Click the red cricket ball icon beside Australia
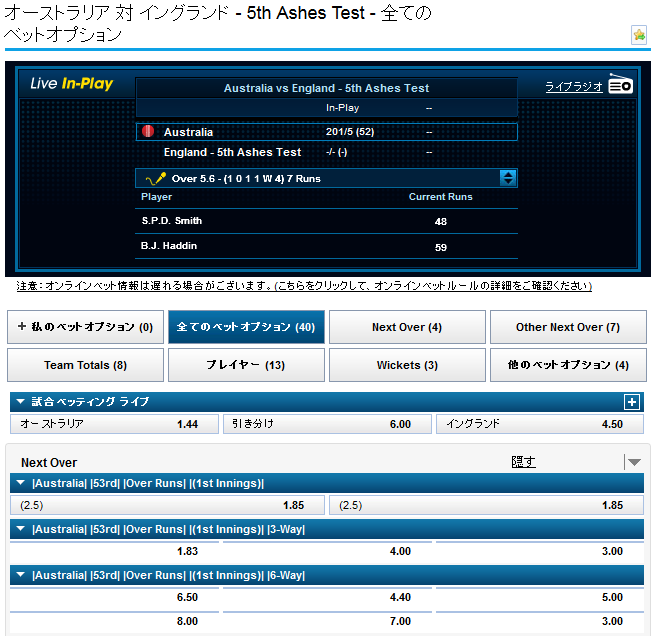The width and height of the screenshot is (652, 636). coord(148,132)
